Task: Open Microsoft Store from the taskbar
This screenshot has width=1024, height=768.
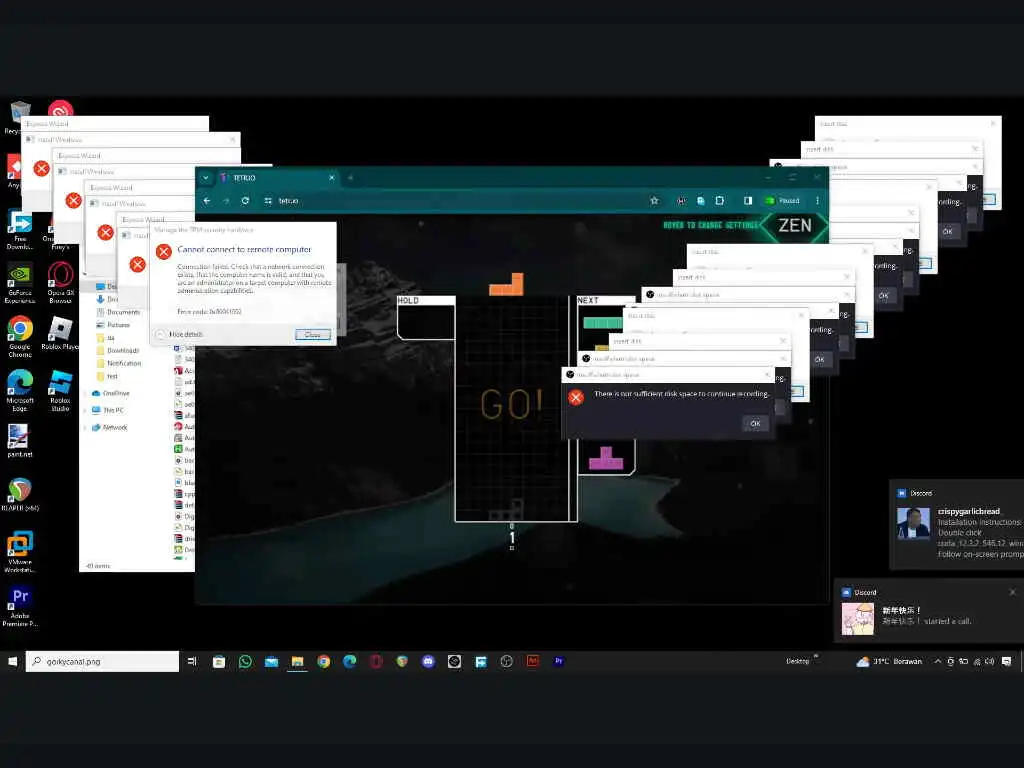Action: coord(219,662)
